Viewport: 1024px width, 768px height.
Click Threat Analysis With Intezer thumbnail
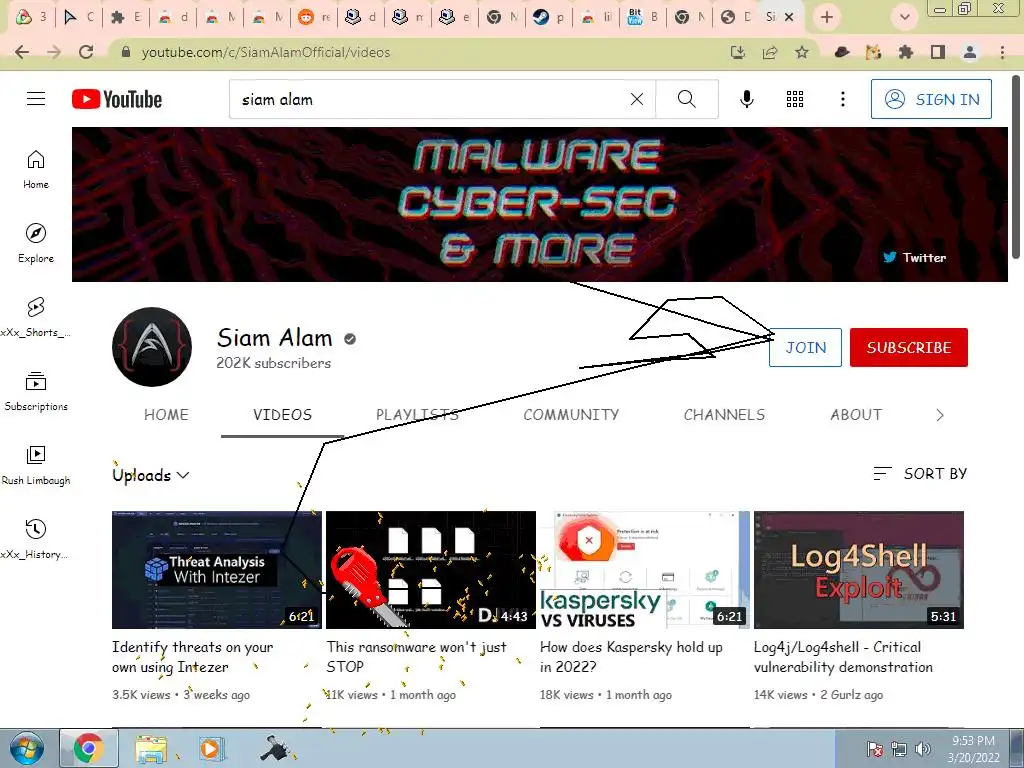point(217,569)
